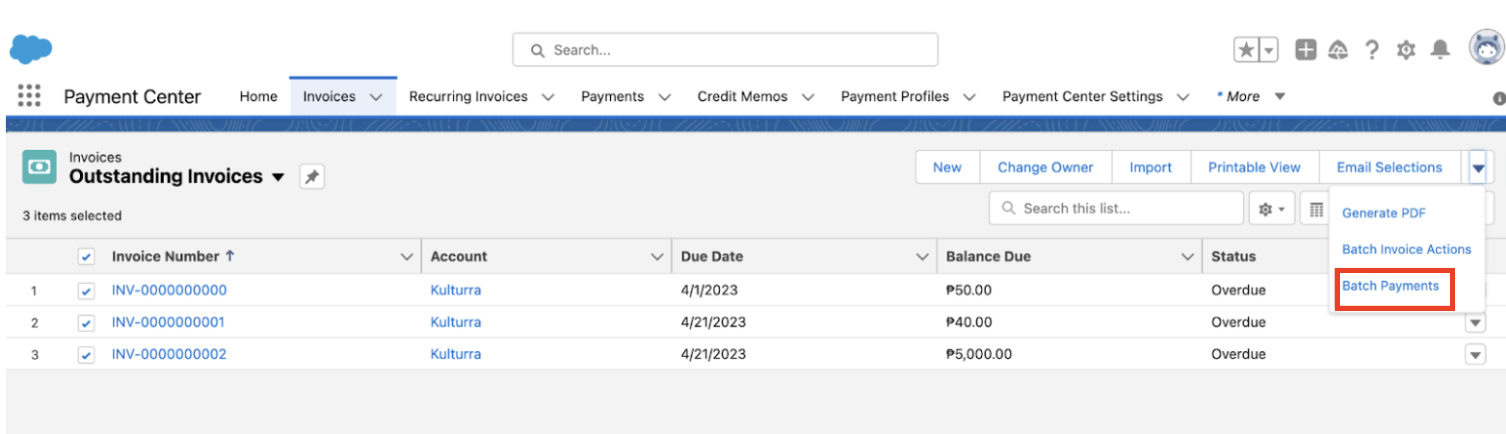This screenshot has height=434, width=1506.
Task: Click the Favorites star icon
Action: coord(1247,50)
